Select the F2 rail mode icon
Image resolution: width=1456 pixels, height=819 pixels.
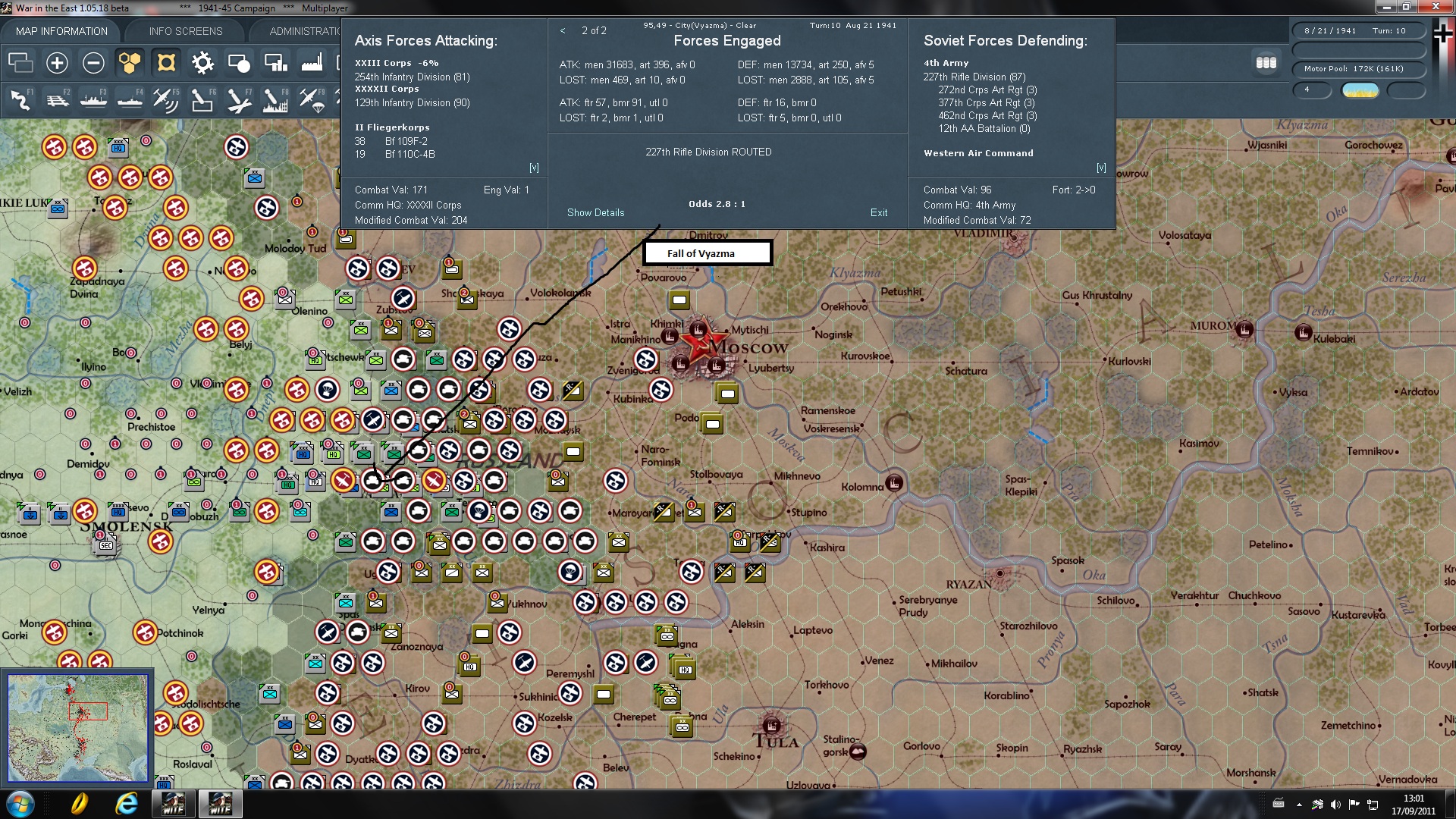click(x=57, y=100)
